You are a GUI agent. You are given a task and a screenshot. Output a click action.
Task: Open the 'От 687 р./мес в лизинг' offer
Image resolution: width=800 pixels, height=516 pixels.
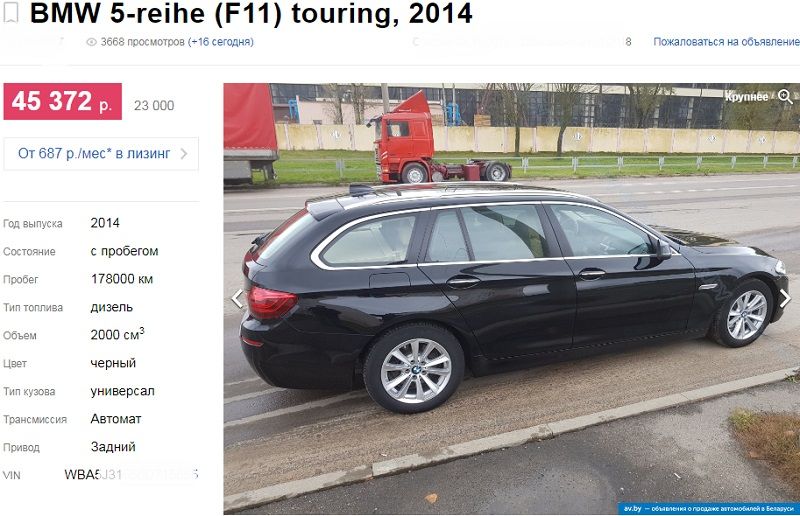[x=101, y=154]
